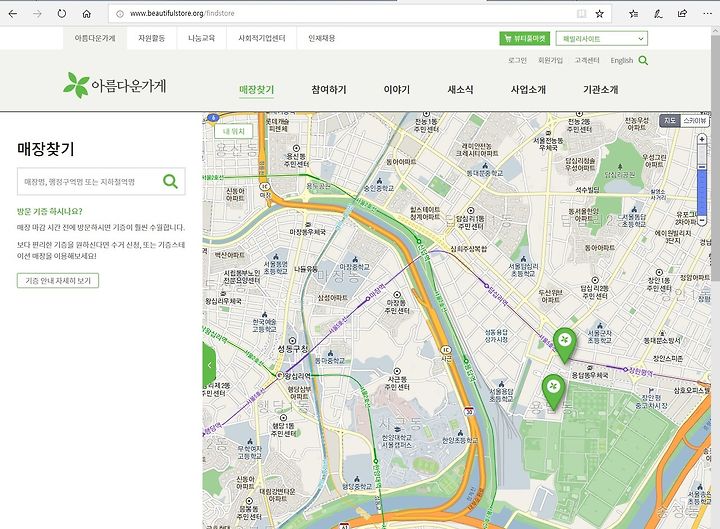
Task: Open the web notes pen tool
Action: click(658, 14)
